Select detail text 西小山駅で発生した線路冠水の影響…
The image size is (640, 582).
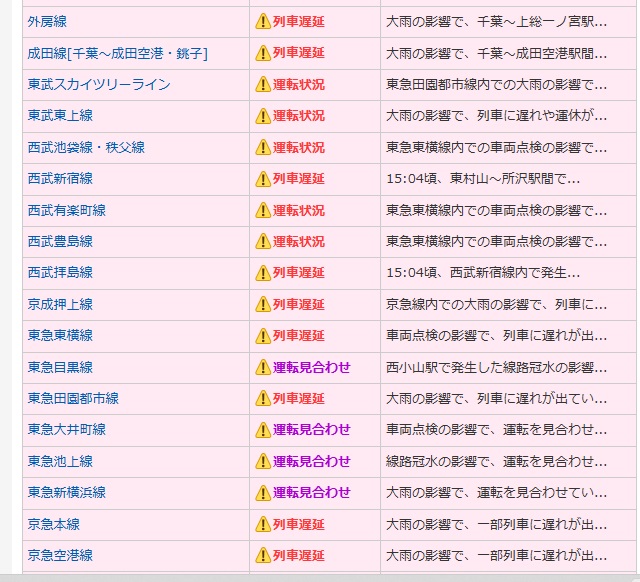click(x=496, y=367)
